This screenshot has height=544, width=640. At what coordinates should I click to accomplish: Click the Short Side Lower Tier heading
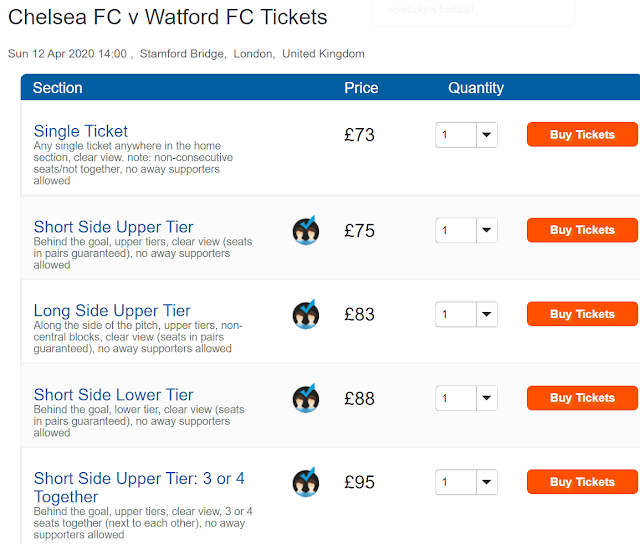pos(114,395)
